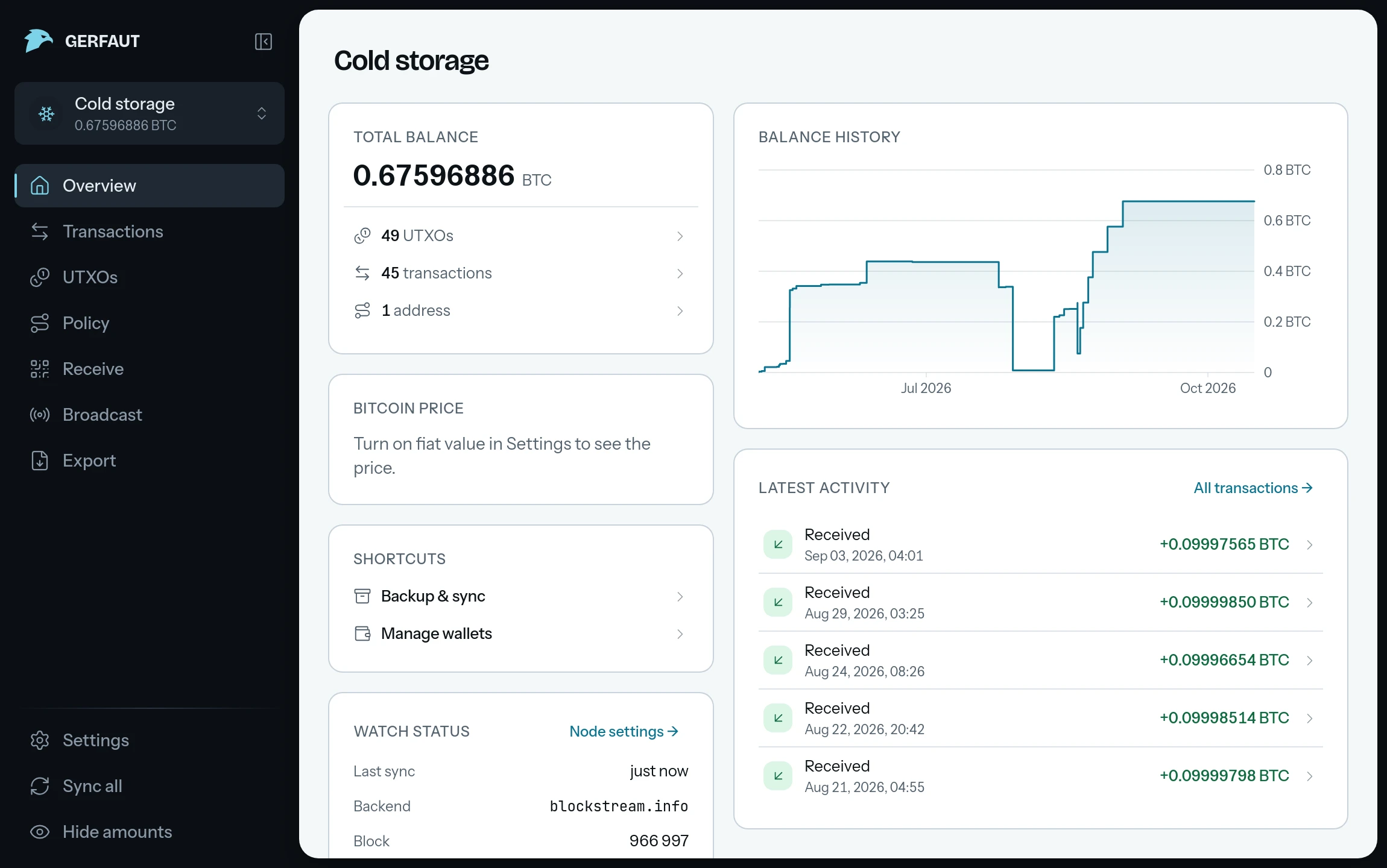Collapse the sidebar panel icon

point(264,42)
